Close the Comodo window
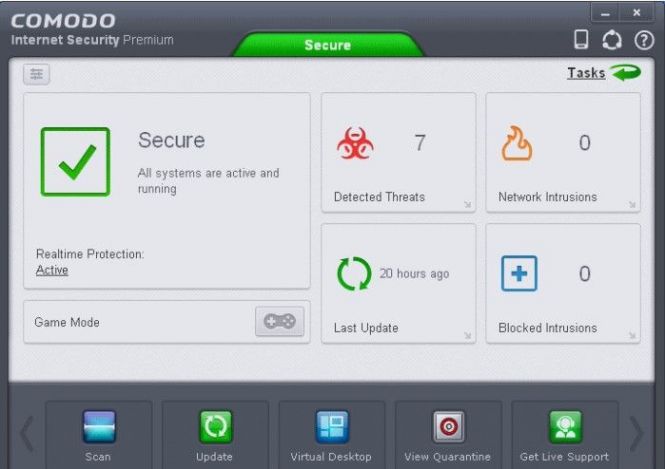The width and height of the screenshot is (665, 469). (x=636, y=13)
